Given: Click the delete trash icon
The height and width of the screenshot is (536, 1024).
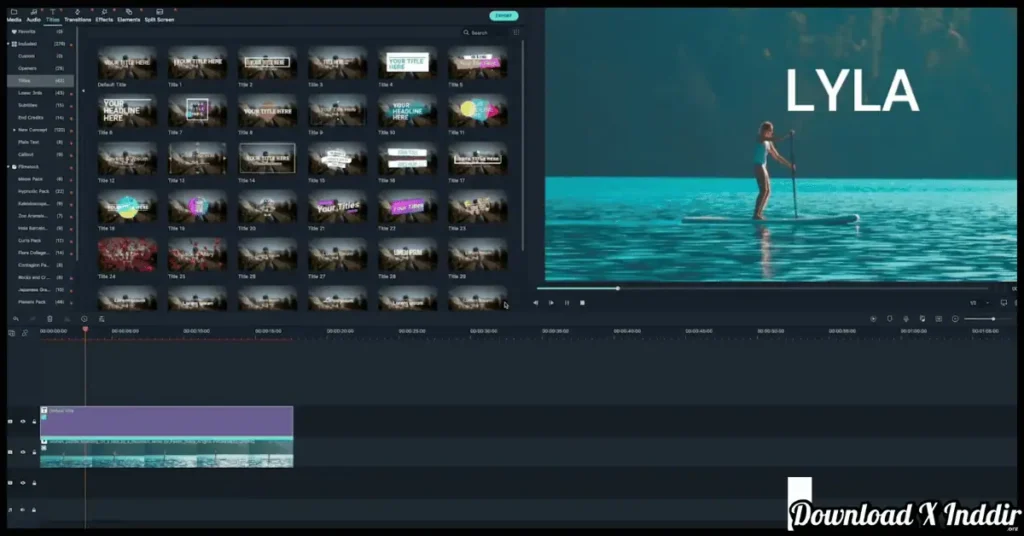Looking at the screenshot, I should coord(50,319).
